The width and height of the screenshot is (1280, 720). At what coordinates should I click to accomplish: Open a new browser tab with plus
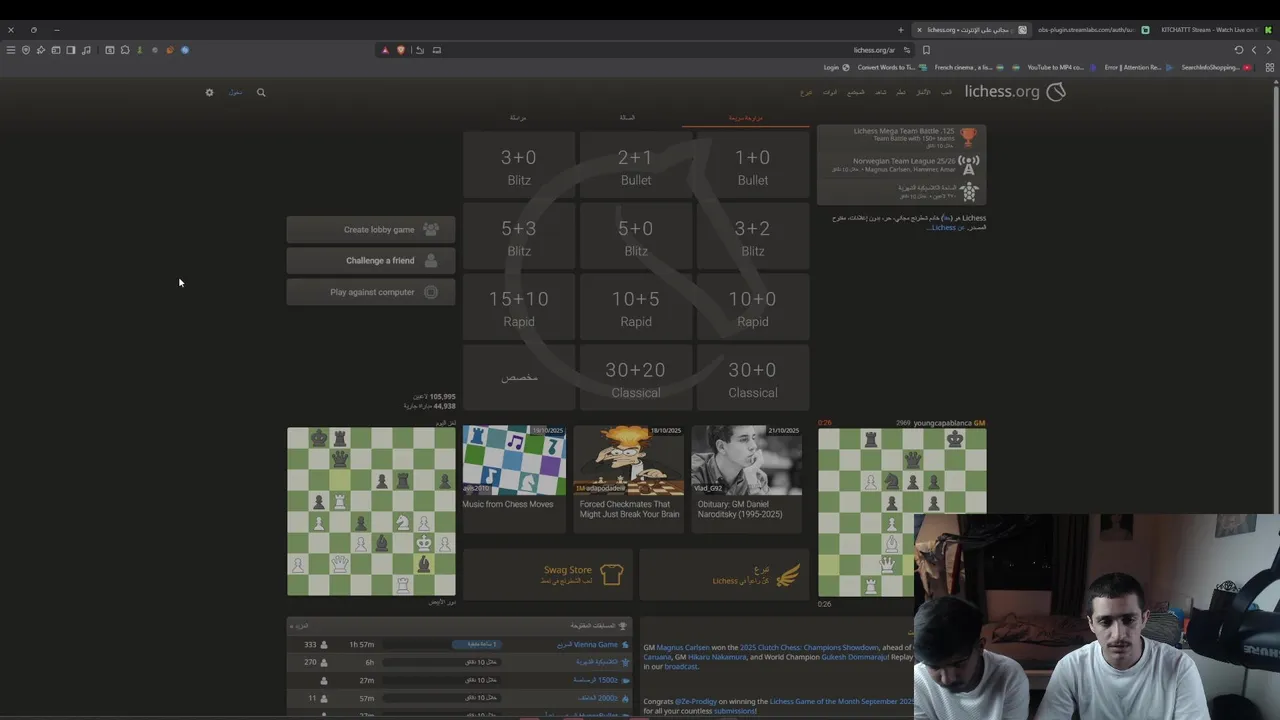[900, 30]
